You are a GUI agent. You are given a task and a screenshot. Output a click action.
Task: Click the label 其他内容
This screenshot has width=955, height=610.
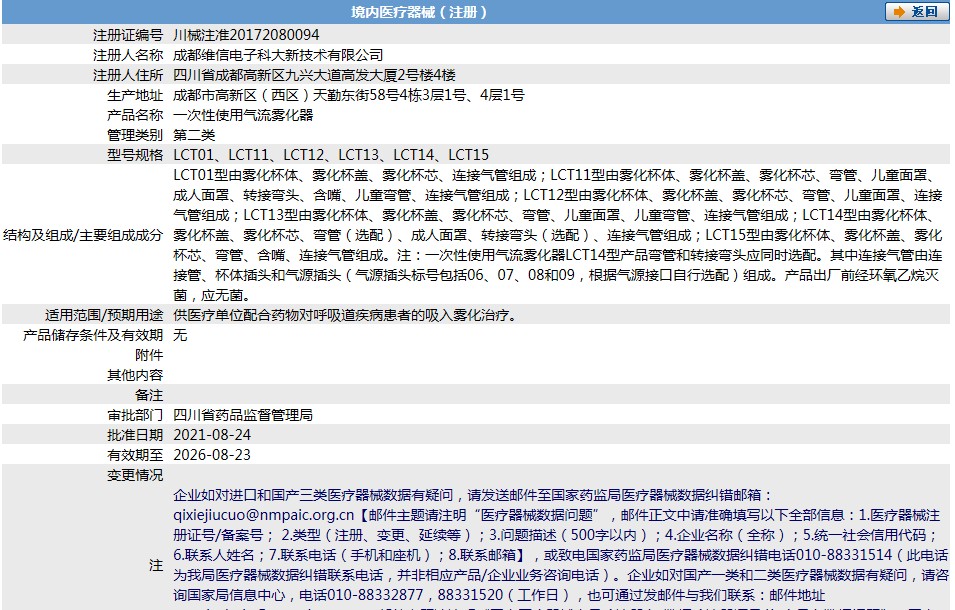click(x=135, y=375)
